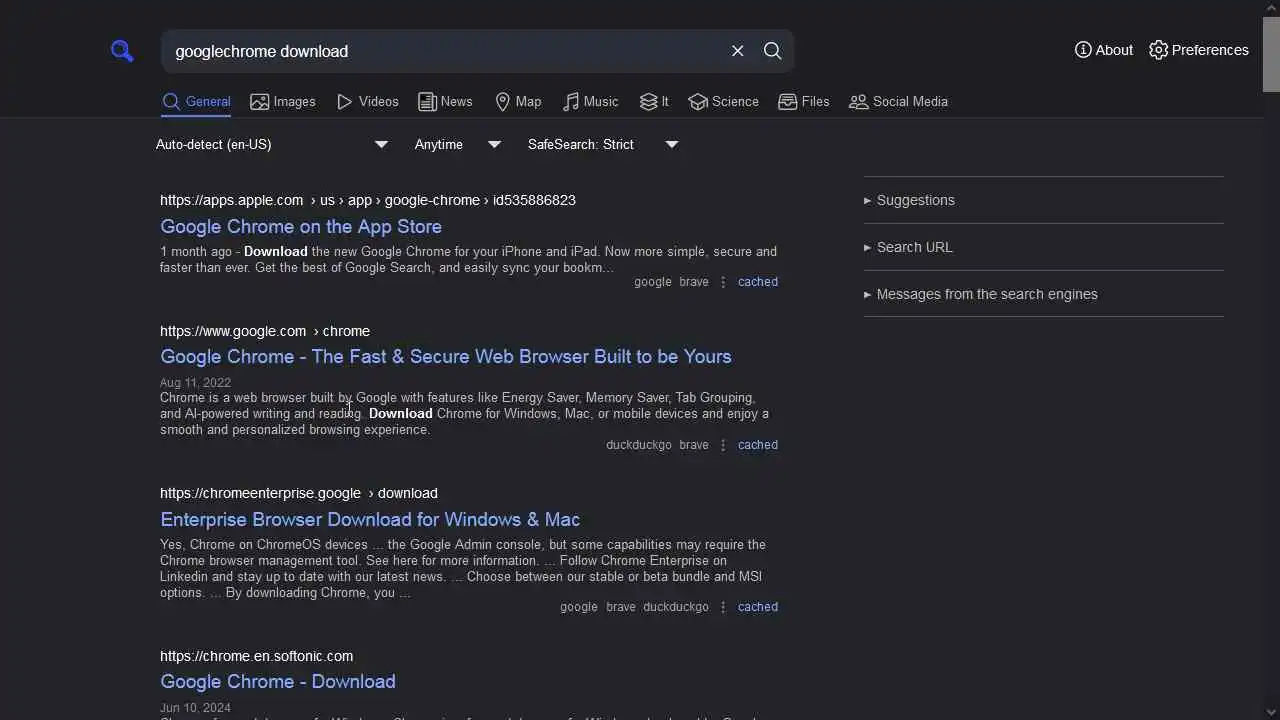Open the Google Chrome - Download softonic result
The width and height of the screenshot is (1280, 720).
278,682
